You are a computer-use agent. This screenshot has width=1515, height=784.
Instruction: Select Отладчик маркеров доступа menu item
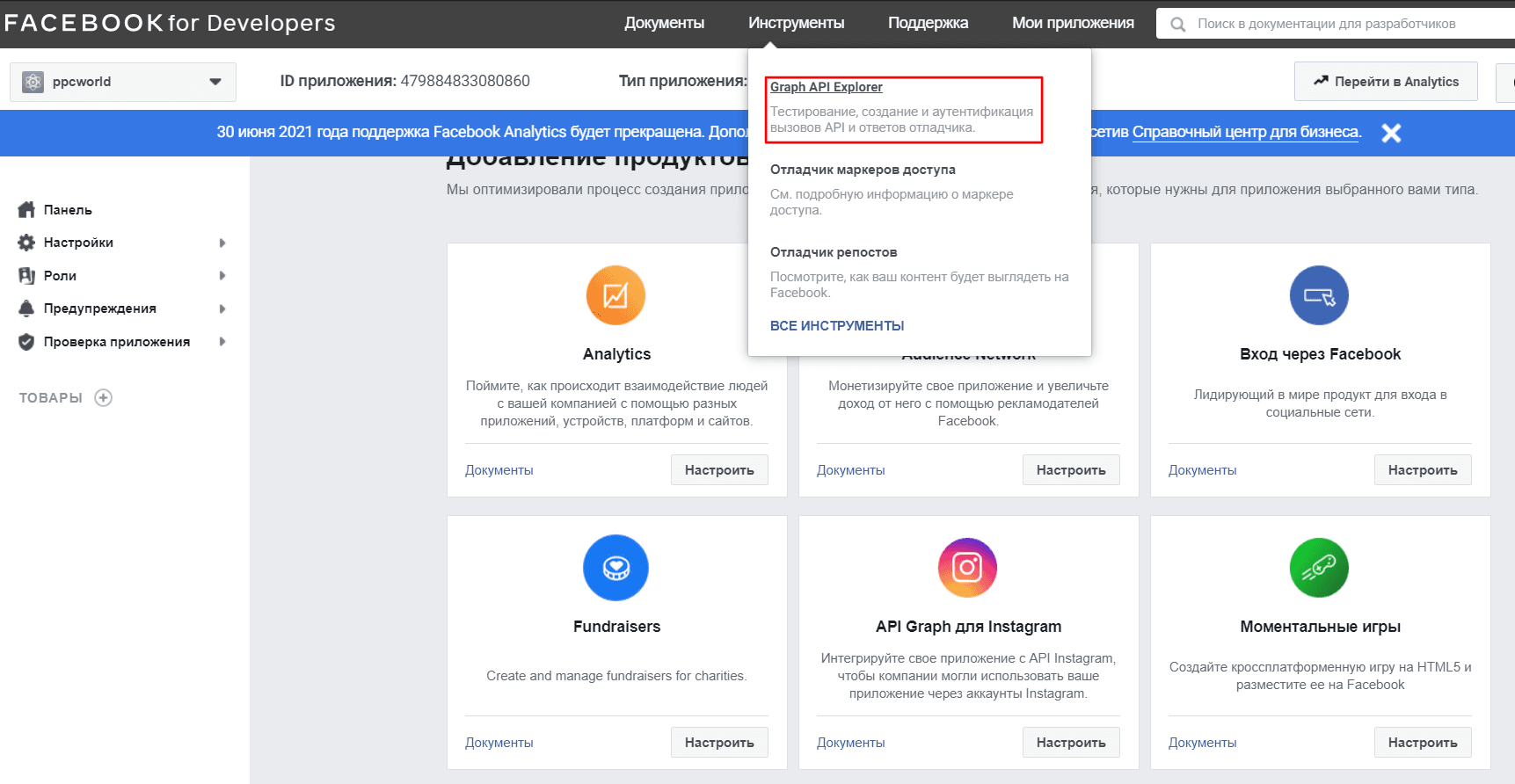[x=863, y=170]
